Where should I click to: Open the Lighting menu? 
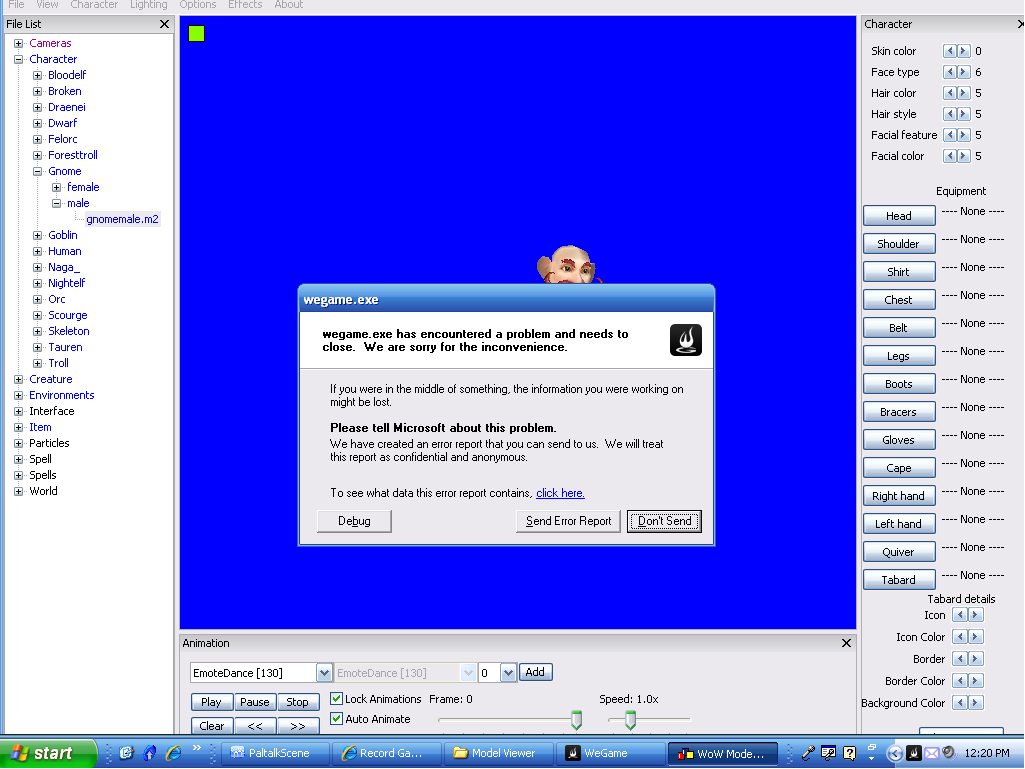148,5
